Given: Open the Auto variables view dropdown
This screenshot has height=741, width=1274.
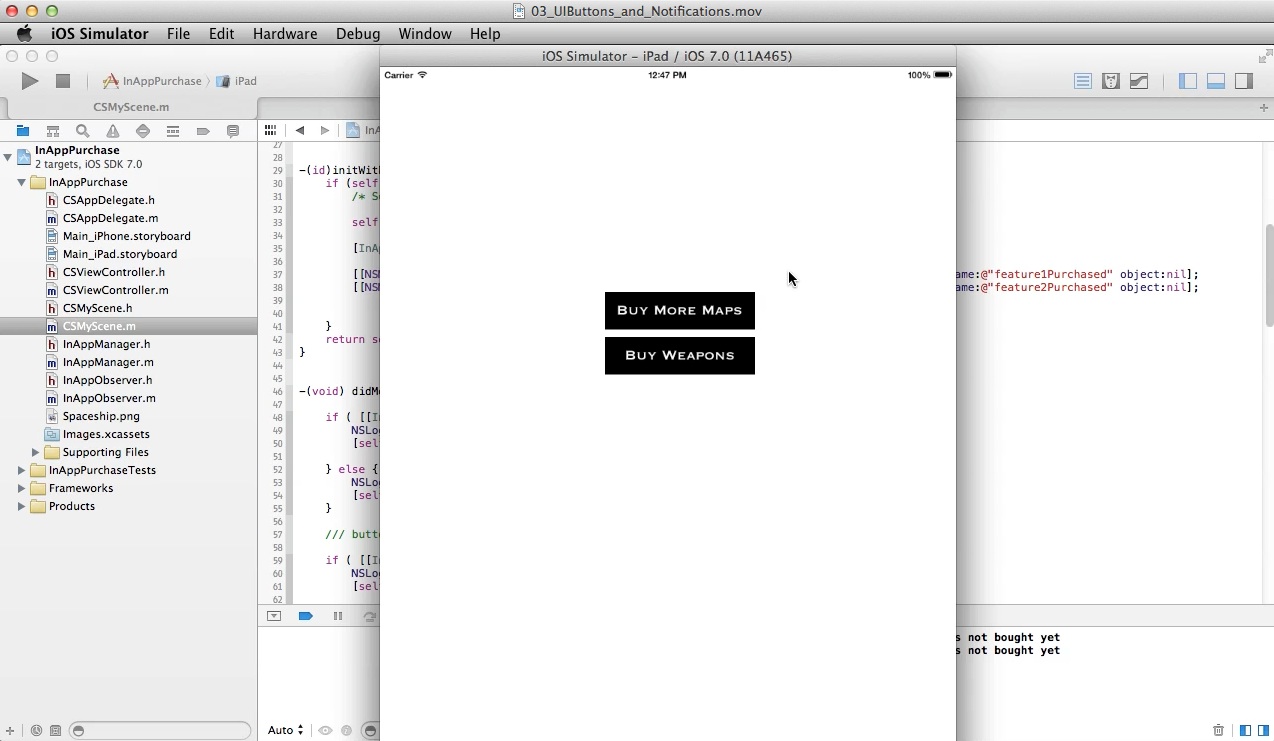Looking at the screenshot, I should coord(285,731).
